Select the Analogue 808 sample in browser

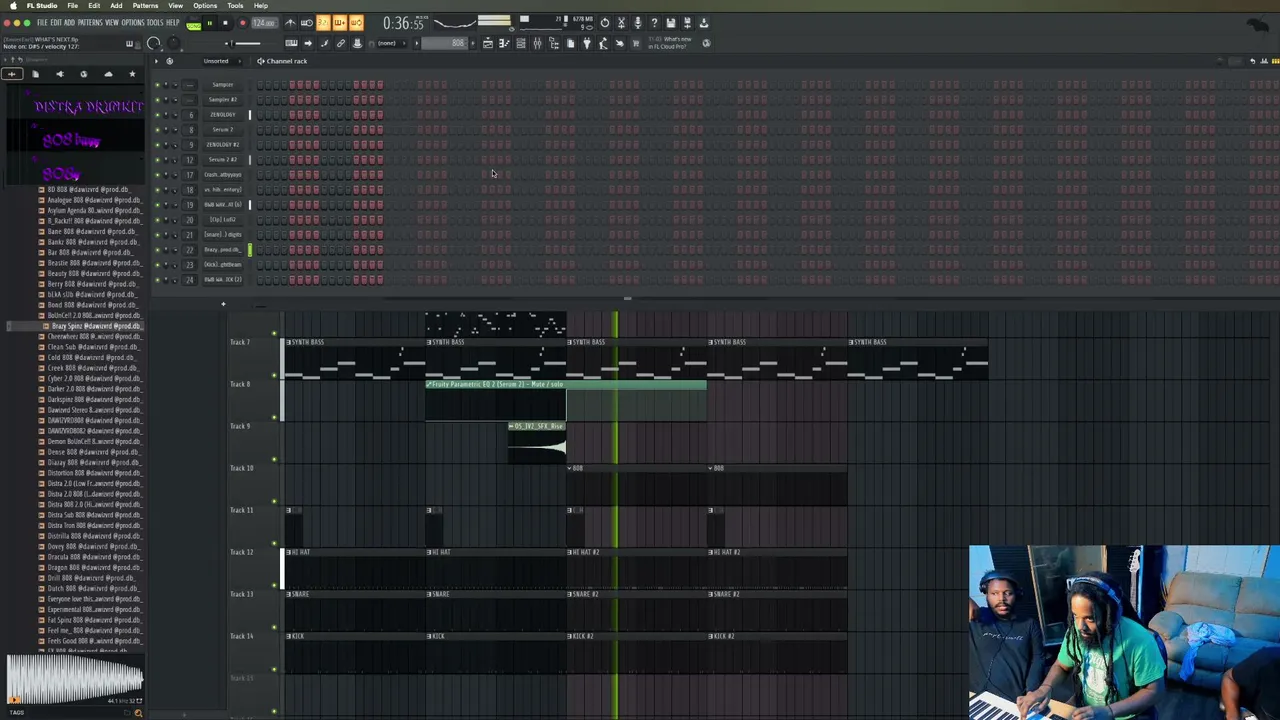tap(91, 200)
